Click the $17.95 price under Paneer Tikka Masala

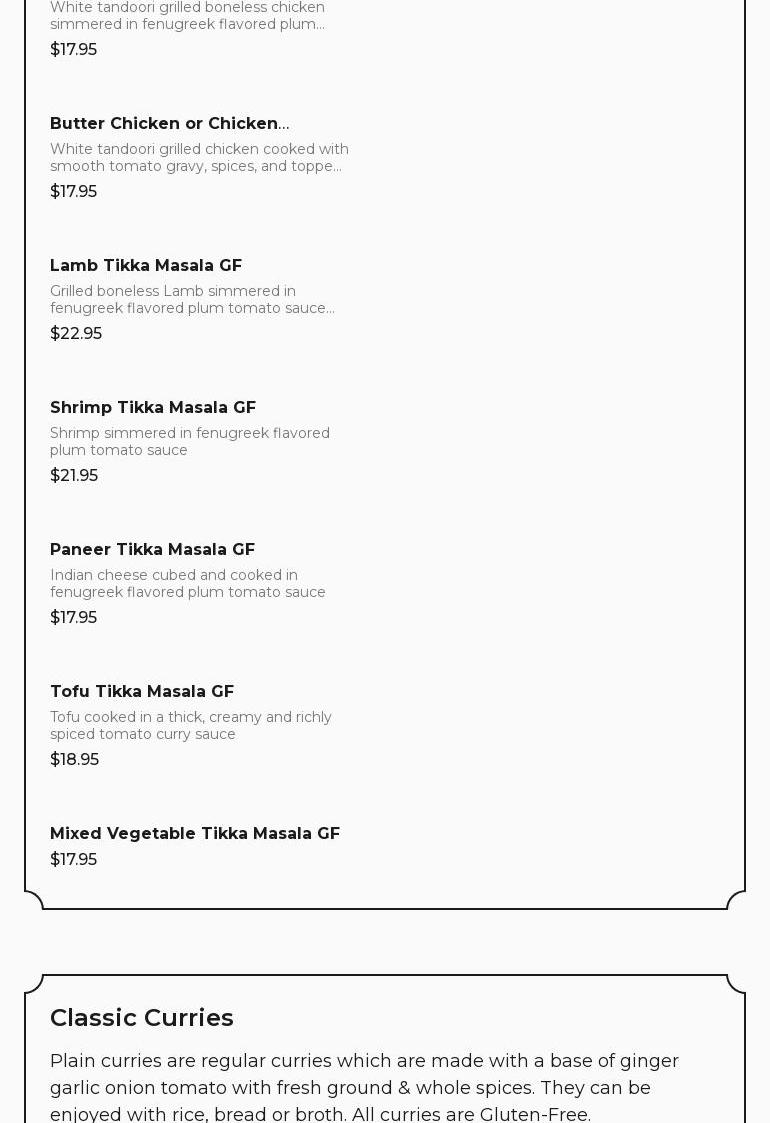click(73, 618)
